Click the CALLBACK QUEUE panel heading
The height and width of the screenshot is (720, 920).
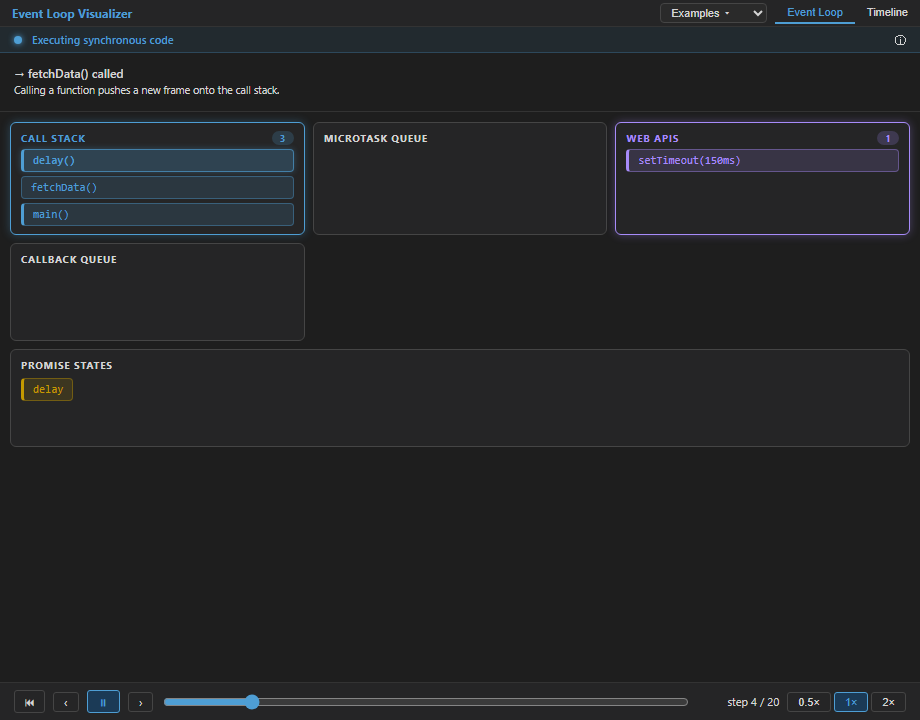[x=69, y=259]
